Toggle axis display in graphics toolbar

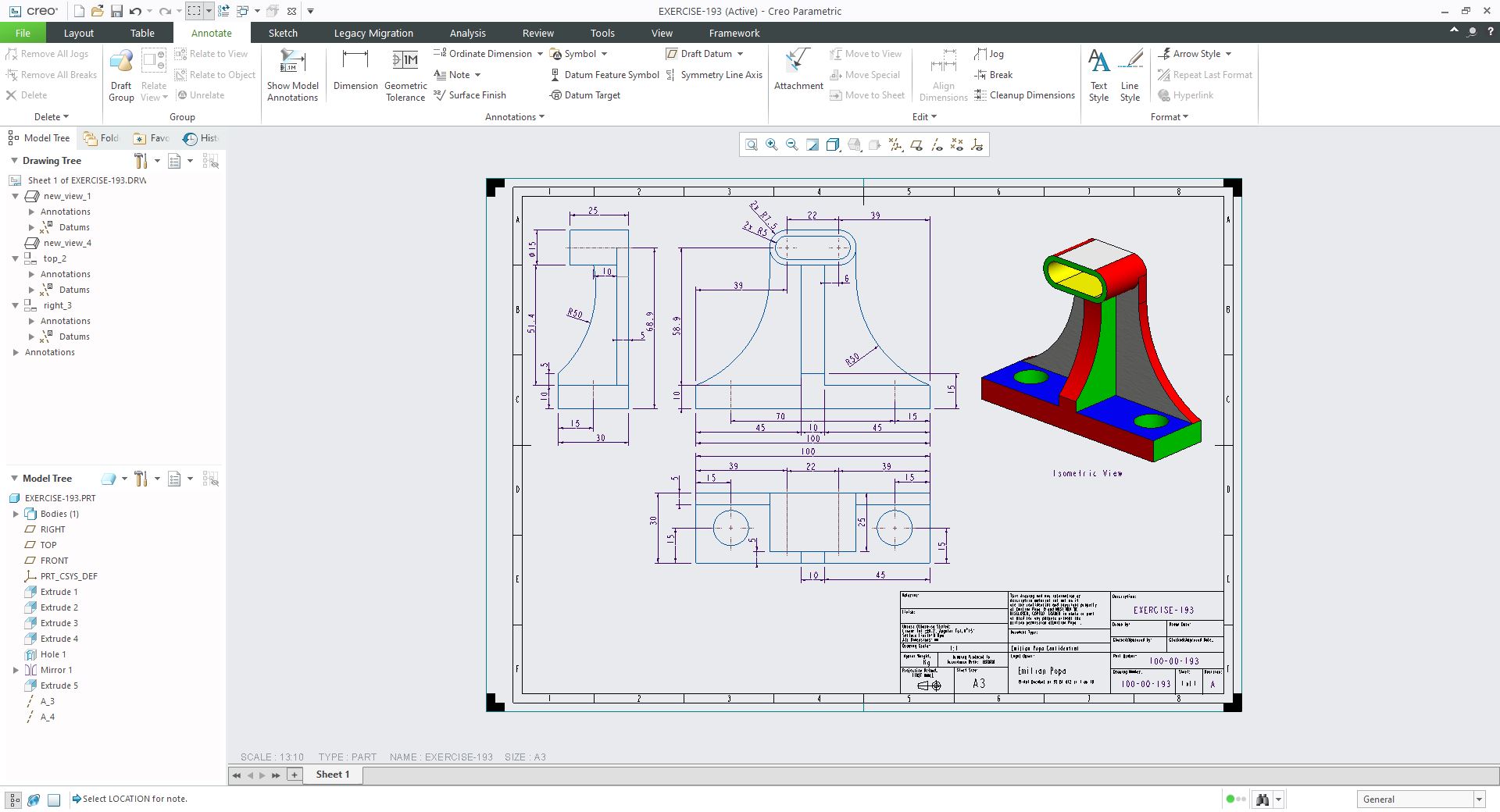click(937, 145)
